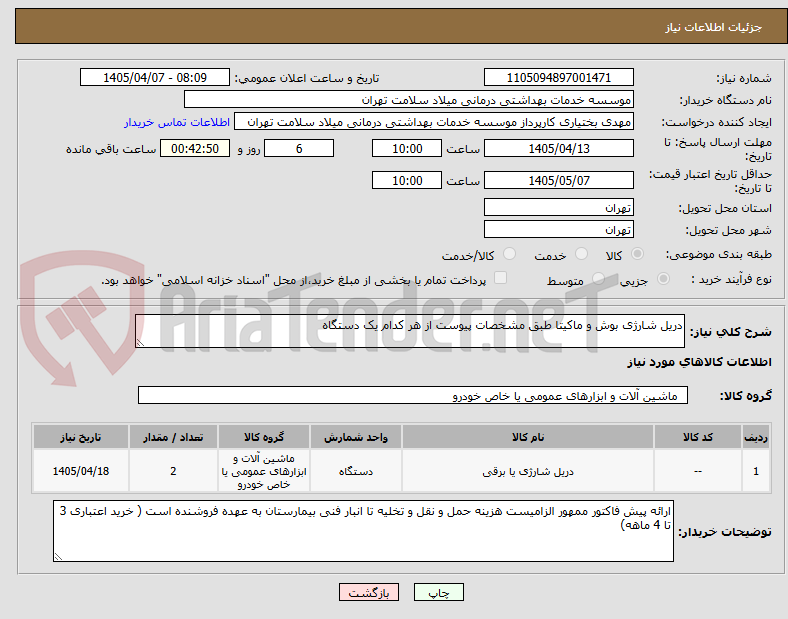Click the اطلاعات کالاهای مورد نیاز section heading
The height and width of the screenshot is (619, 788).
click(699, 362)
